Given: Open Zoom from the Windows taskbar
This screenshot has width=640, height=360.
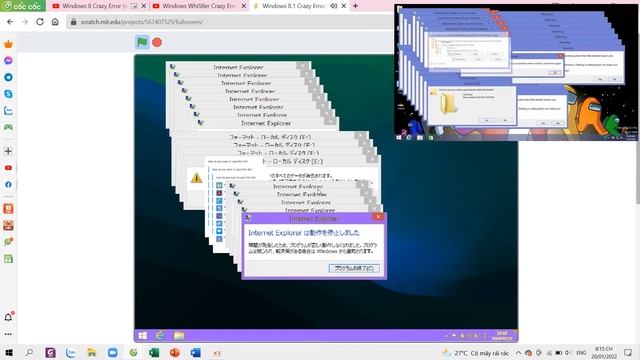Looking at the screenshot, I should coord(113,353).
